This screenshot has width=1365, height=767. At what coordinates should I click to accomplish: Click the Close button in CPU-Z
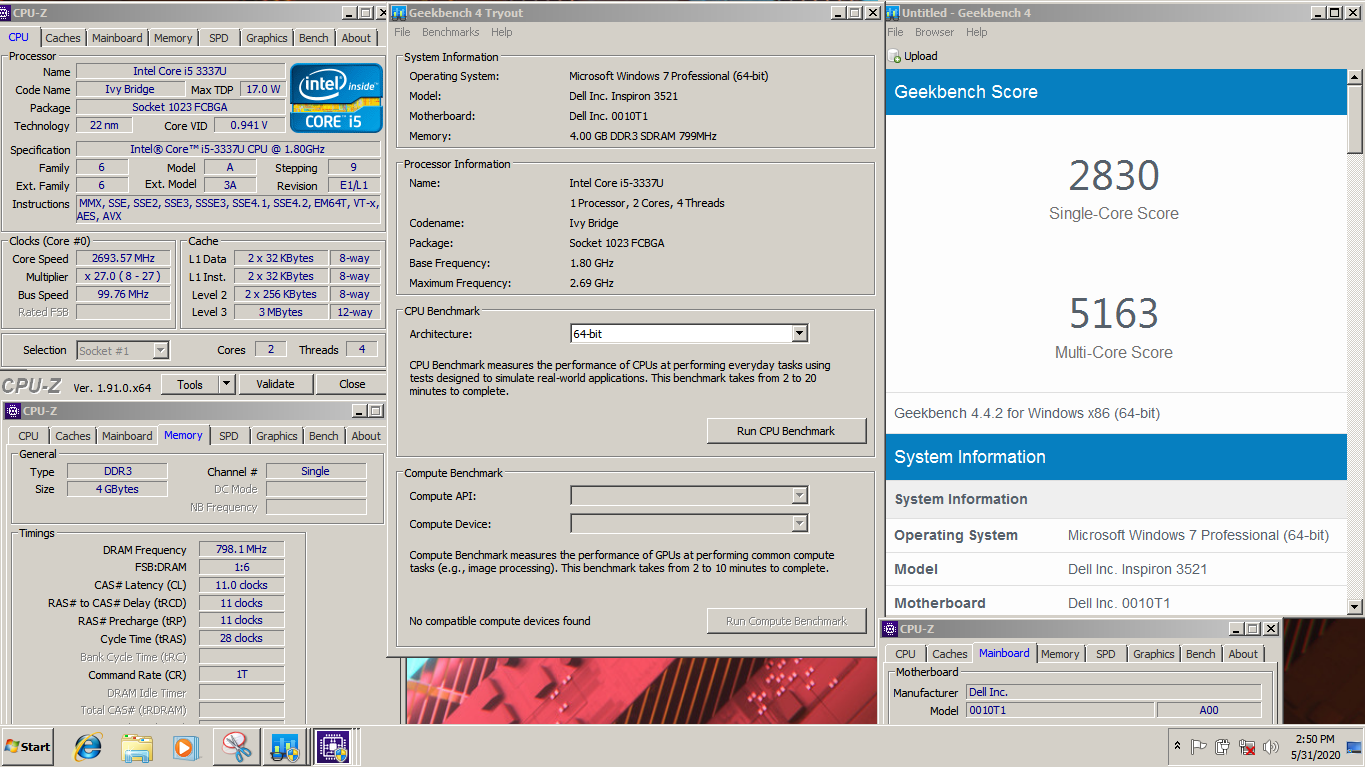pyautogui.click(x=352, y=384)
